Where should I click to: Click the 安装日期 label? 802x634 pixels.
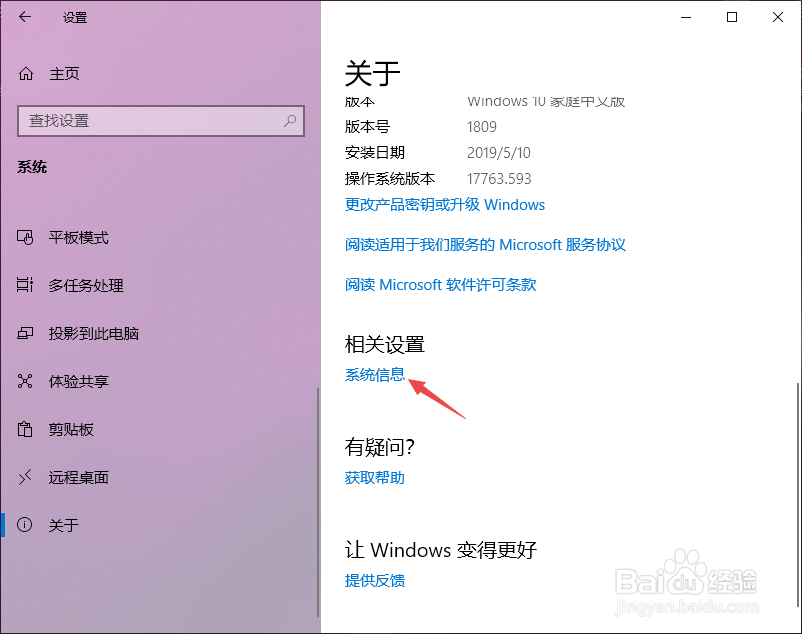[374, 152]
